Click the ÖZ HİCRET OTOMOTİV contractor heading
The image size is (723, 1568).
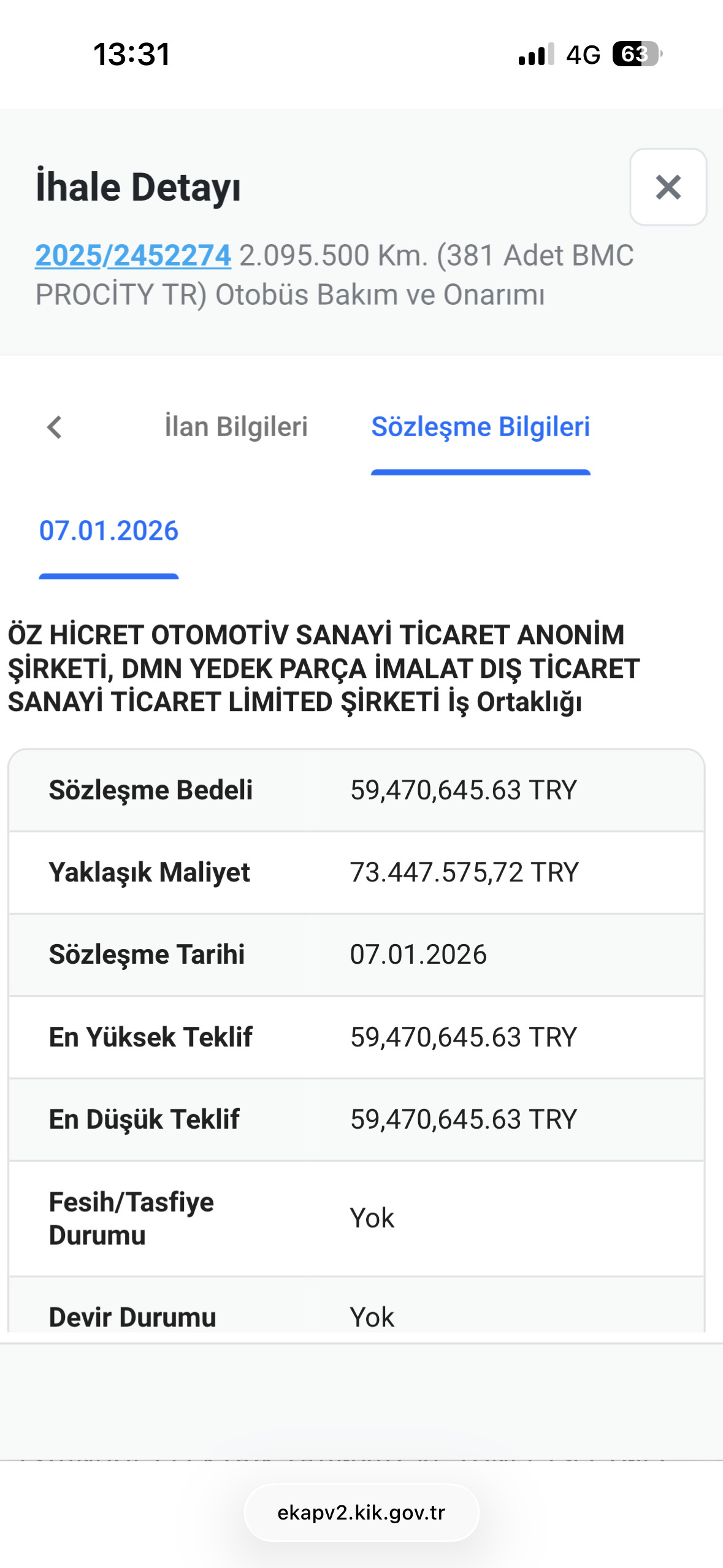click(324, 668)
